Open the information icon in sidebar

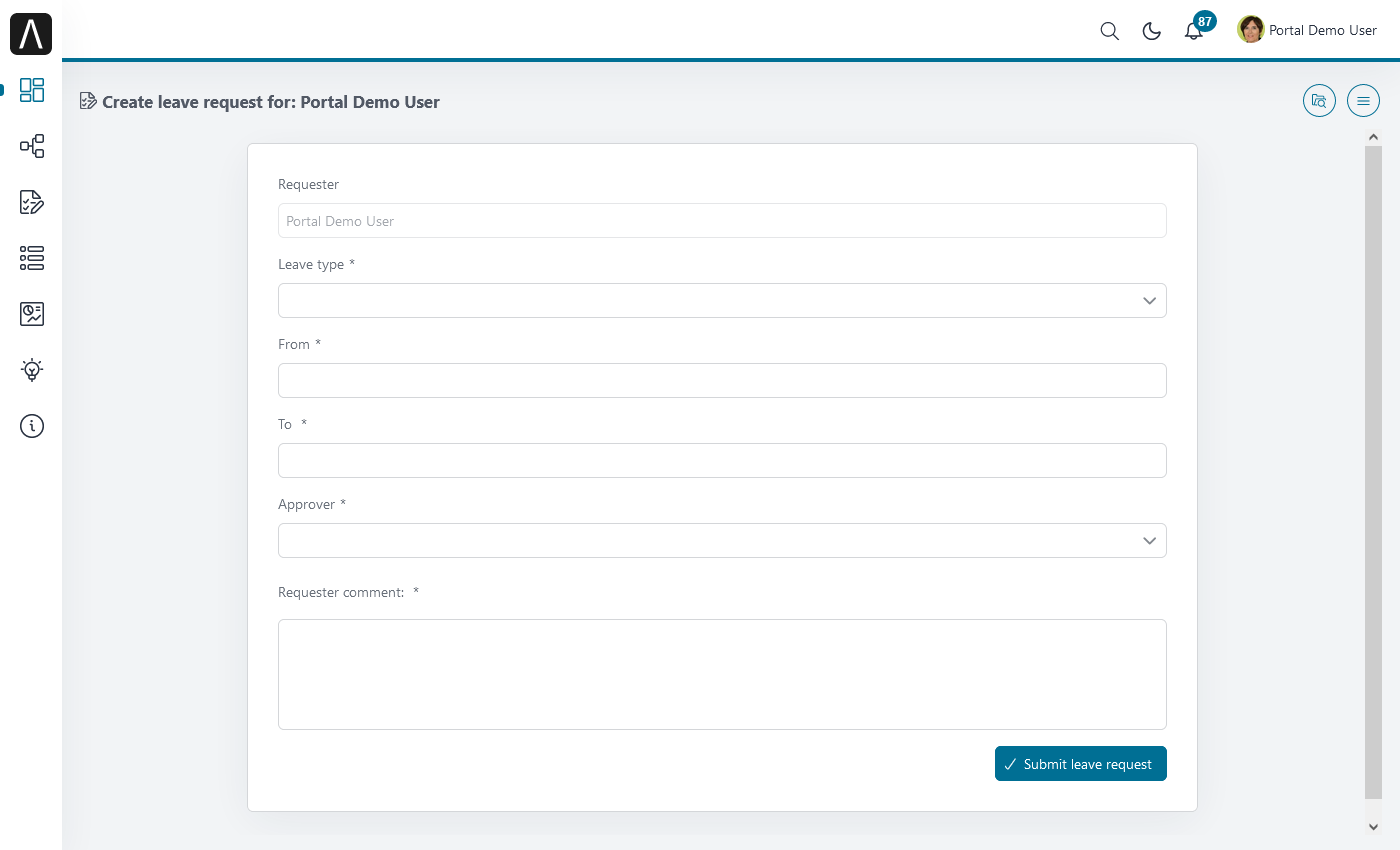click(x=32, y=426)
